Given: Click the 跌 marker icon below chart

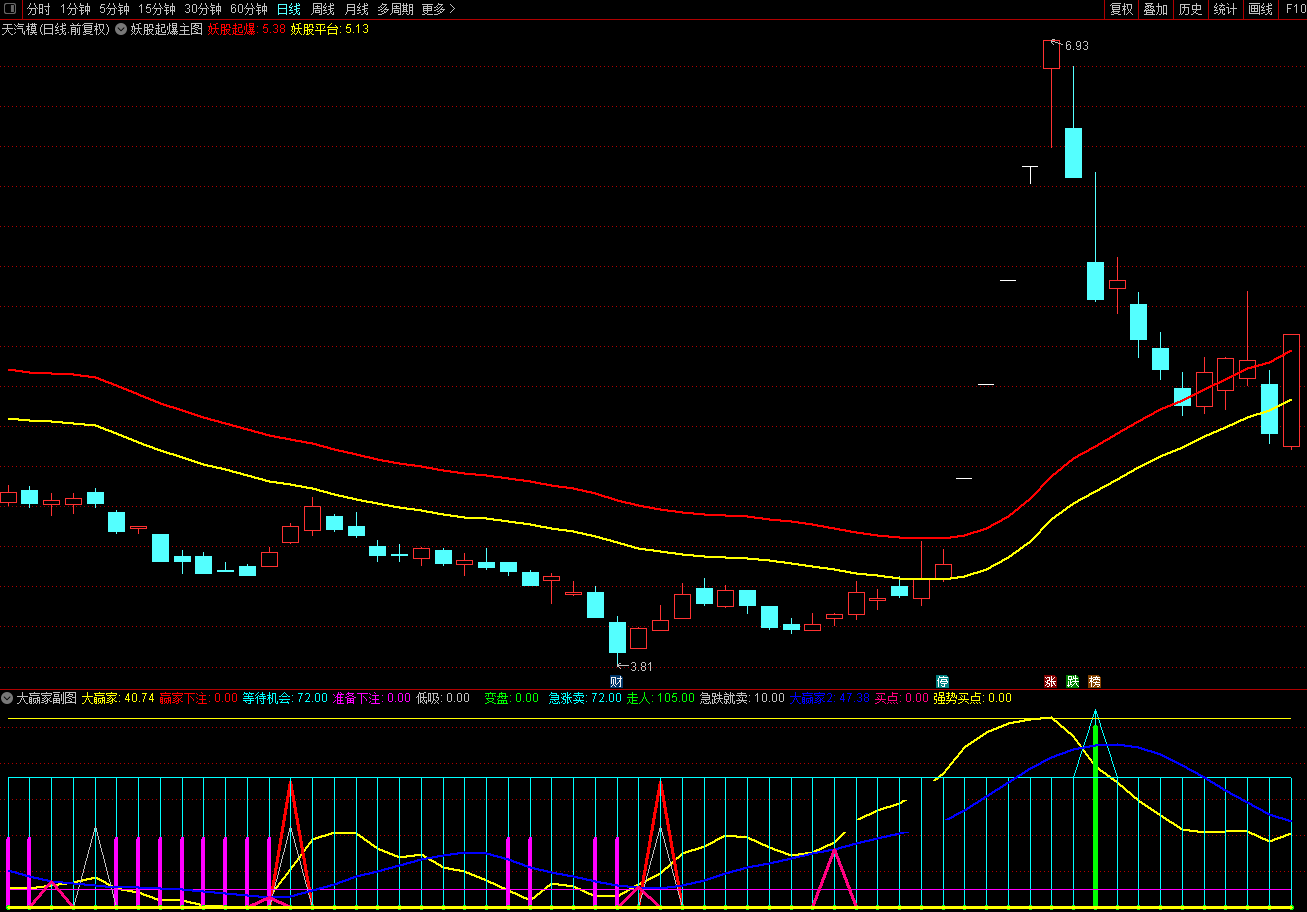Looking at the screenshot, I should [1072, 682].
